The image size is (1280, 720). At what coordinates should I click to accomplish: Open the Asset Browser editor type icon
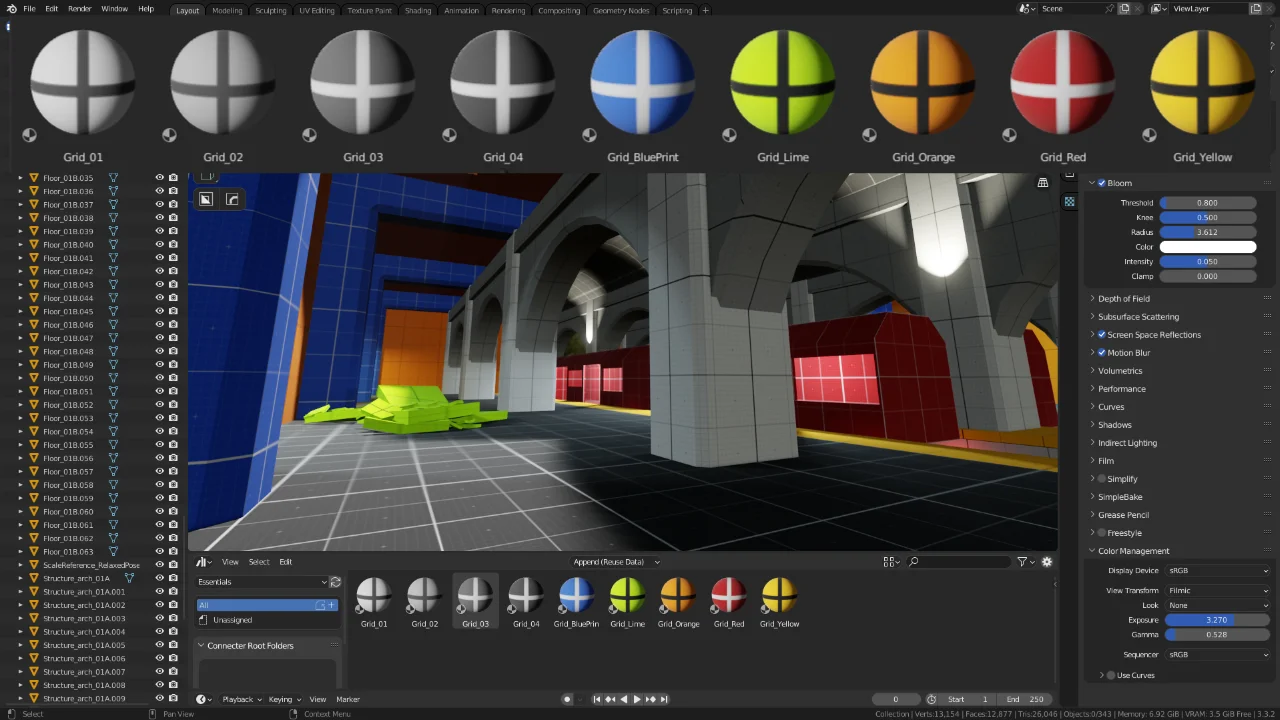coord(203,562)
